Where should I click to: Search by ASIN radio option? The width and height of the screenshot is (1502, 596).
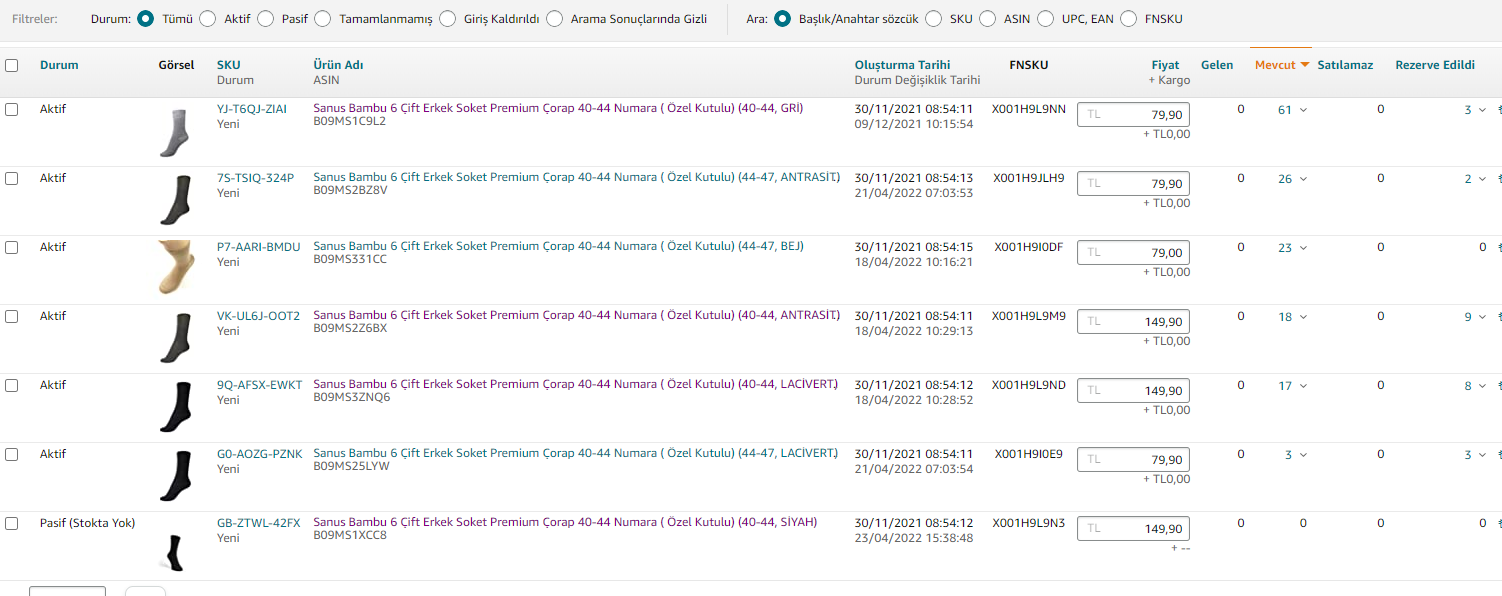988,18
